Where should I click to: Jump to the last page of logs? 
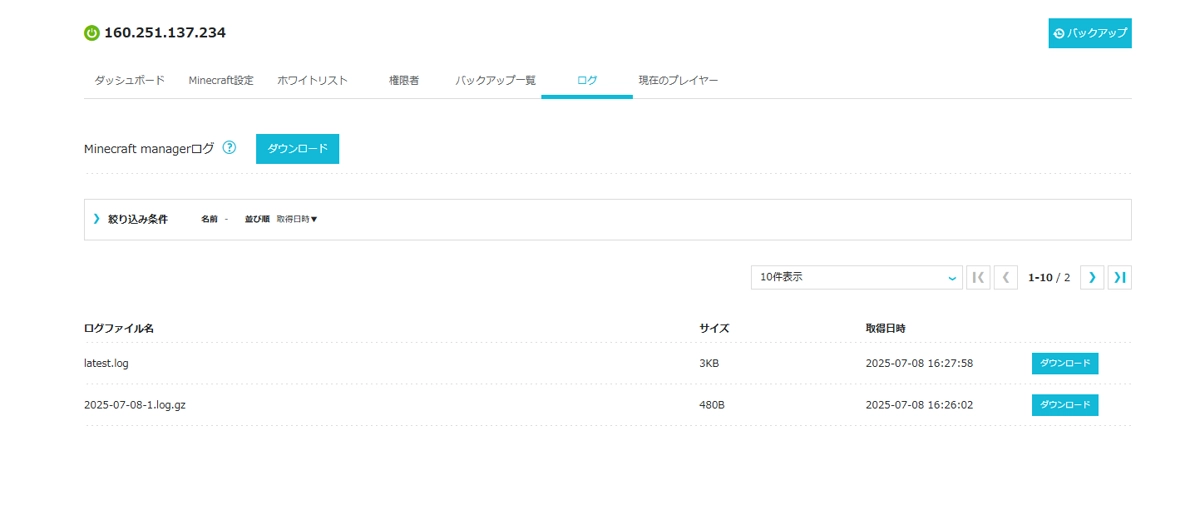click(1120, 277)
